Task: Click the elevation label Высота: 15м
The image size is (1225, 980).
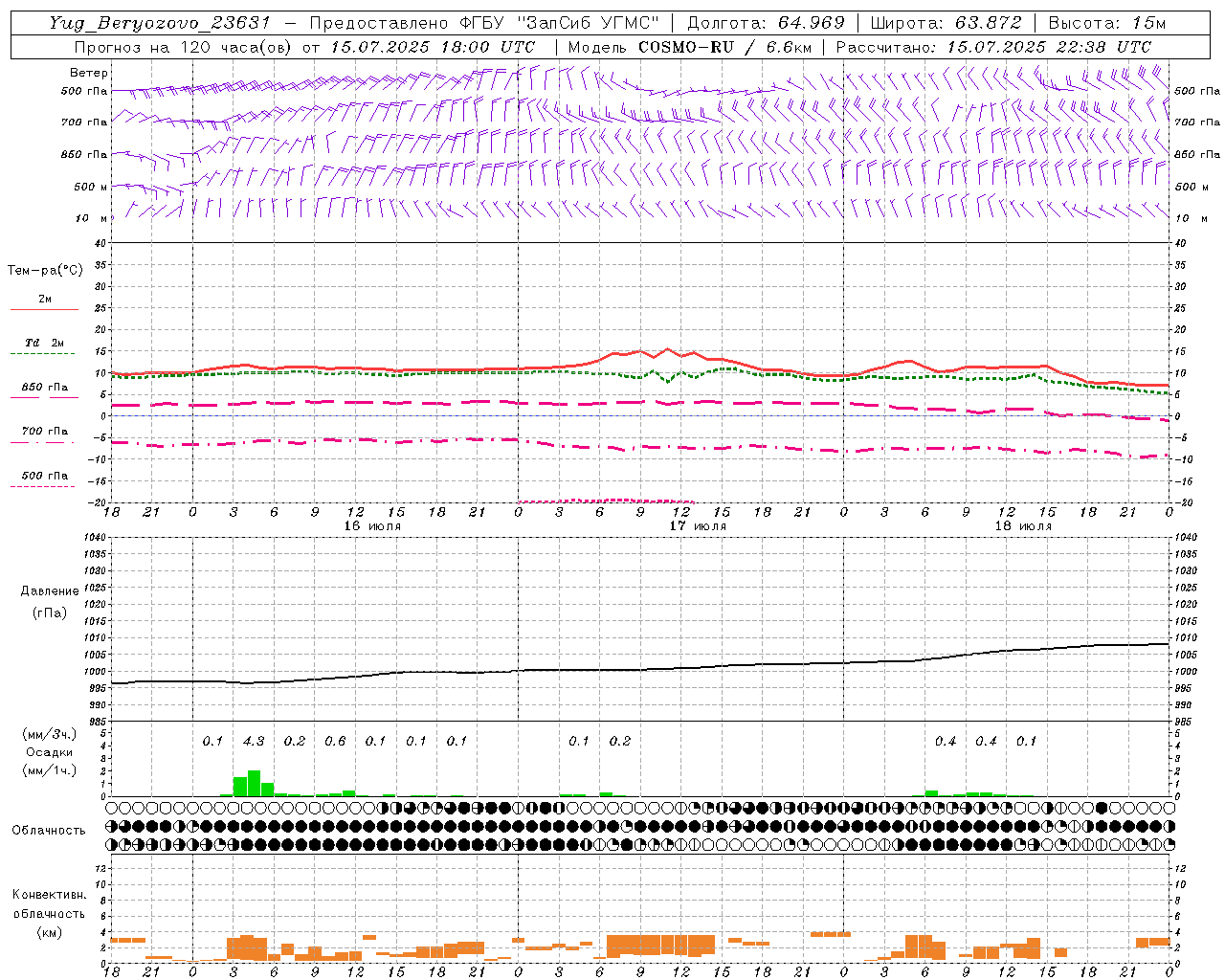Action: pos(1107,23)
